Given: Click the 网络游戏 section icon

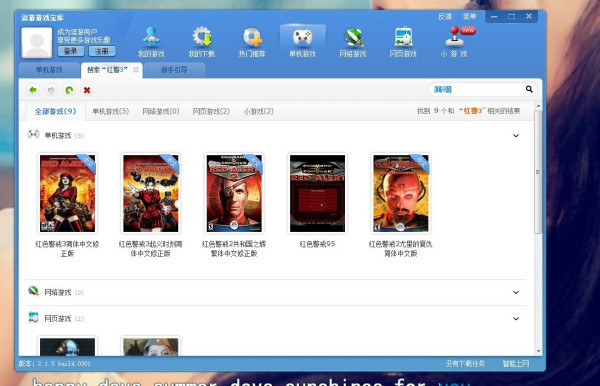Looking at the screenshot, I should pos(33,292).
